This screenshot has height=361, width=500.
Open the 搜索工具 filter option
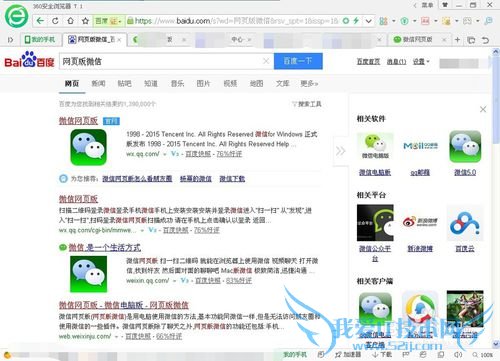(x=307, y=104)
